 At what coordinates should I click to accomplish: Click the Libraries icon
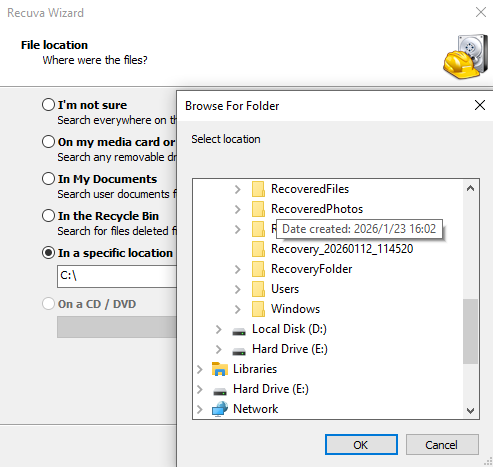click(220, 369)
